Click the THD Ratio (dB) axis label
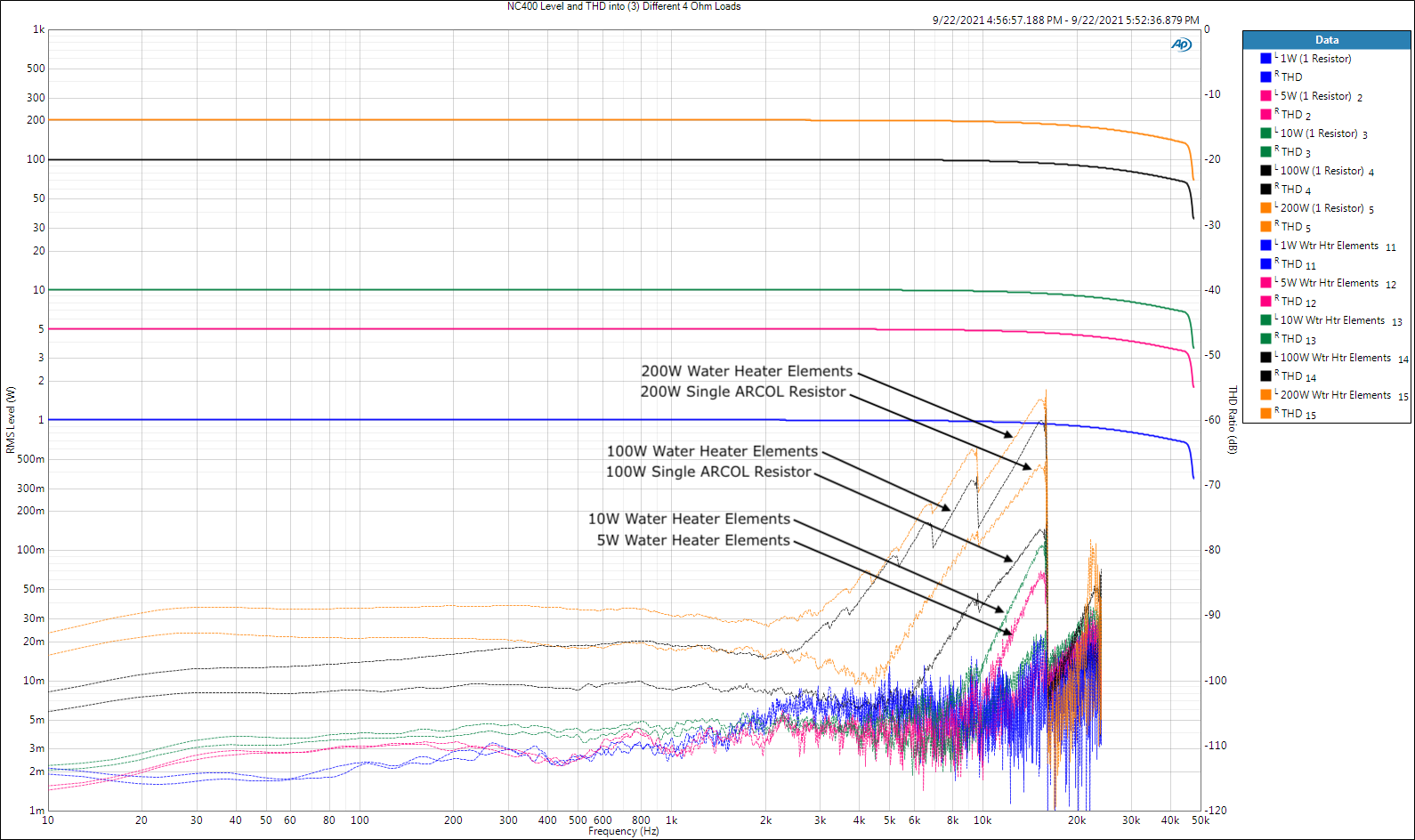1415x840 pixels. coord(1233,419)
